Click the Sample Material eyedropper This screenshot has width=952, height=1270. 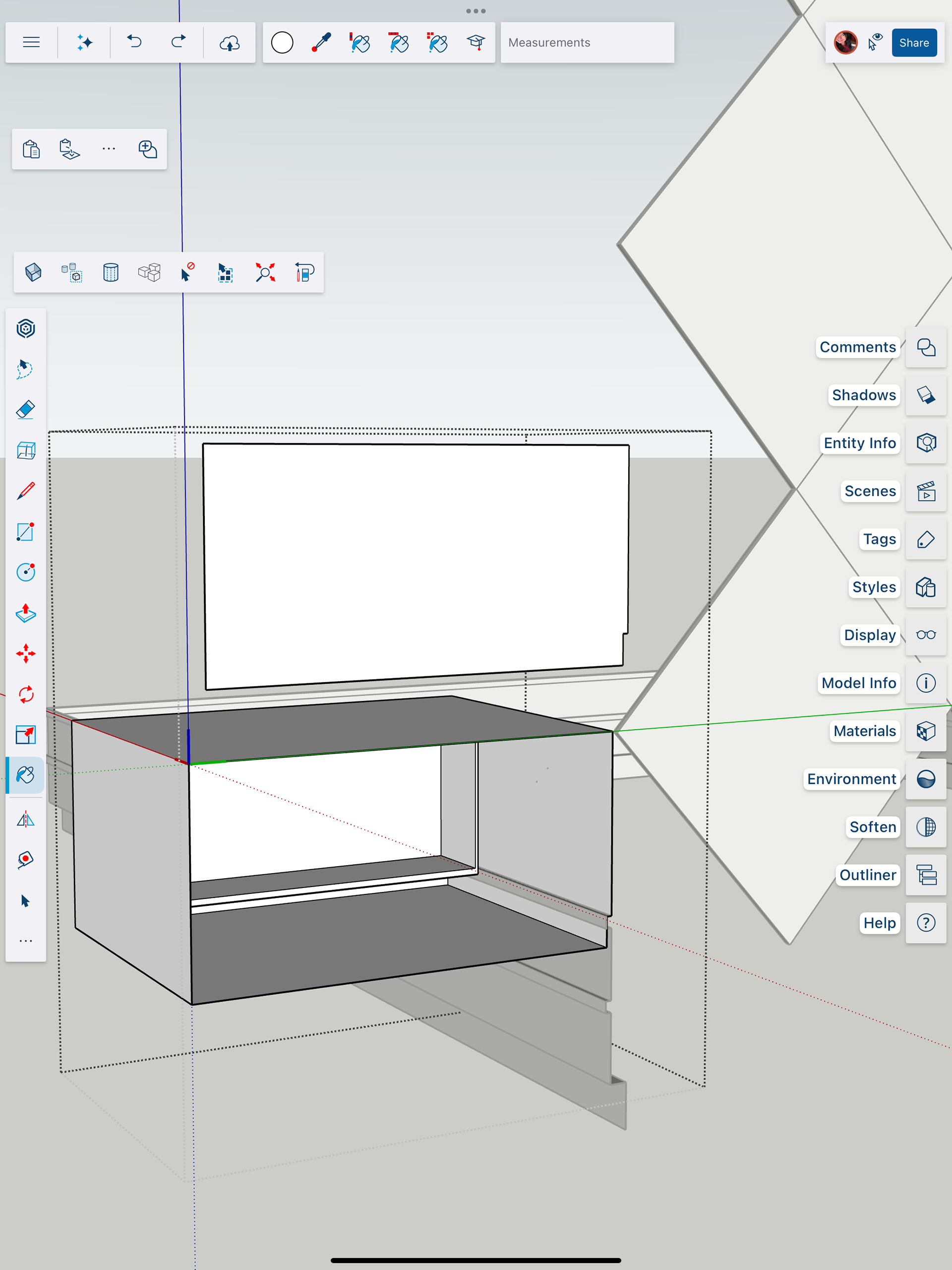[321, 43]
